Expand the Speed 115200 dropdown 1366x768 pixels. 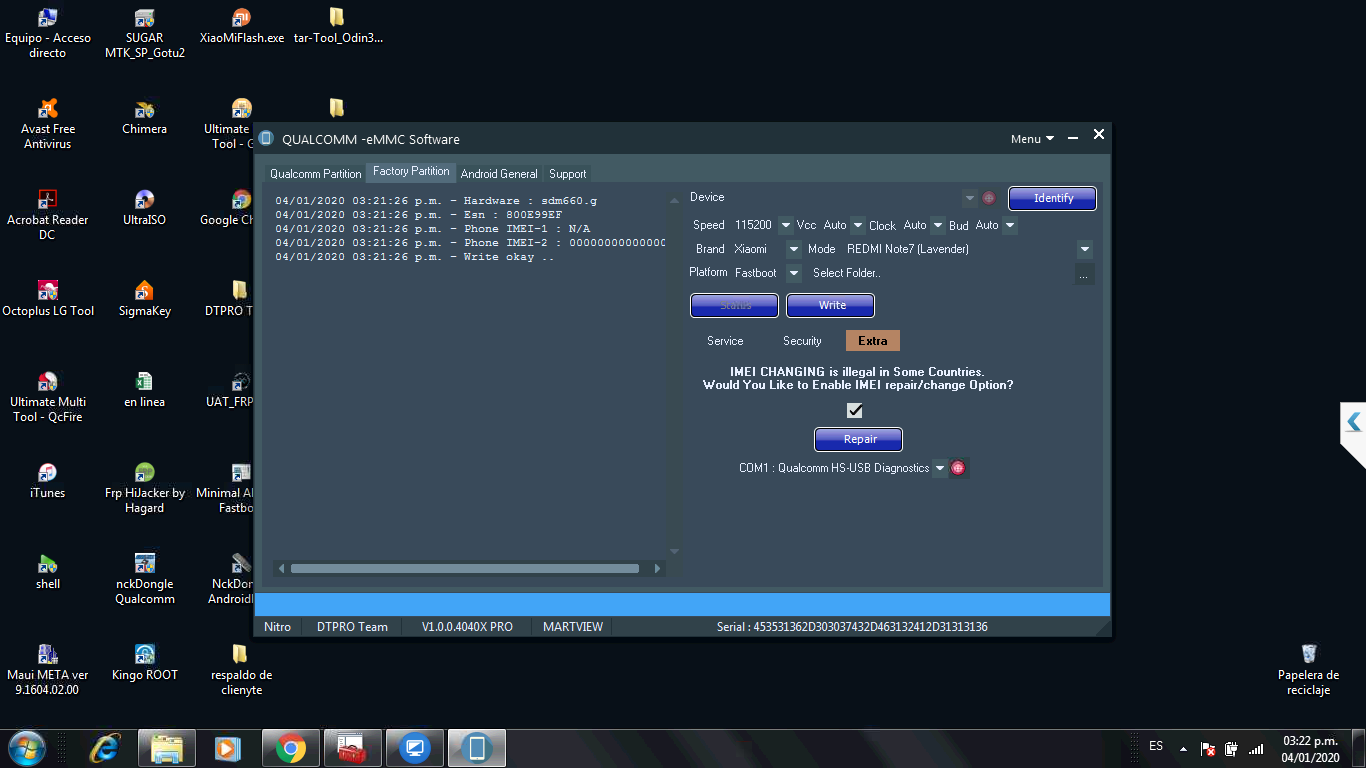(786, 225)
